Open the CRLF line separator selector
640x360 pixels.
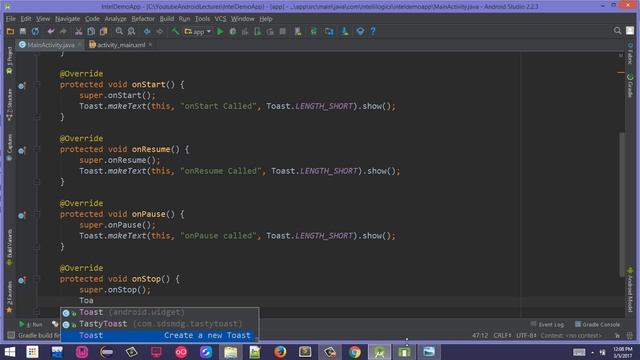[x=502, y=336]
